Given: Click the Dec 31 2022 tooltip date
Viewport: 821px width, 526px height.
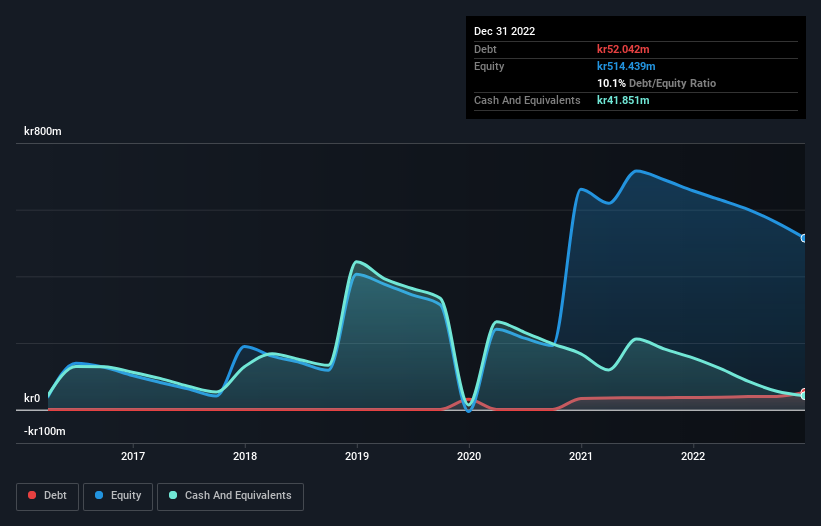Looking at the screenshot, I should 505,31.
